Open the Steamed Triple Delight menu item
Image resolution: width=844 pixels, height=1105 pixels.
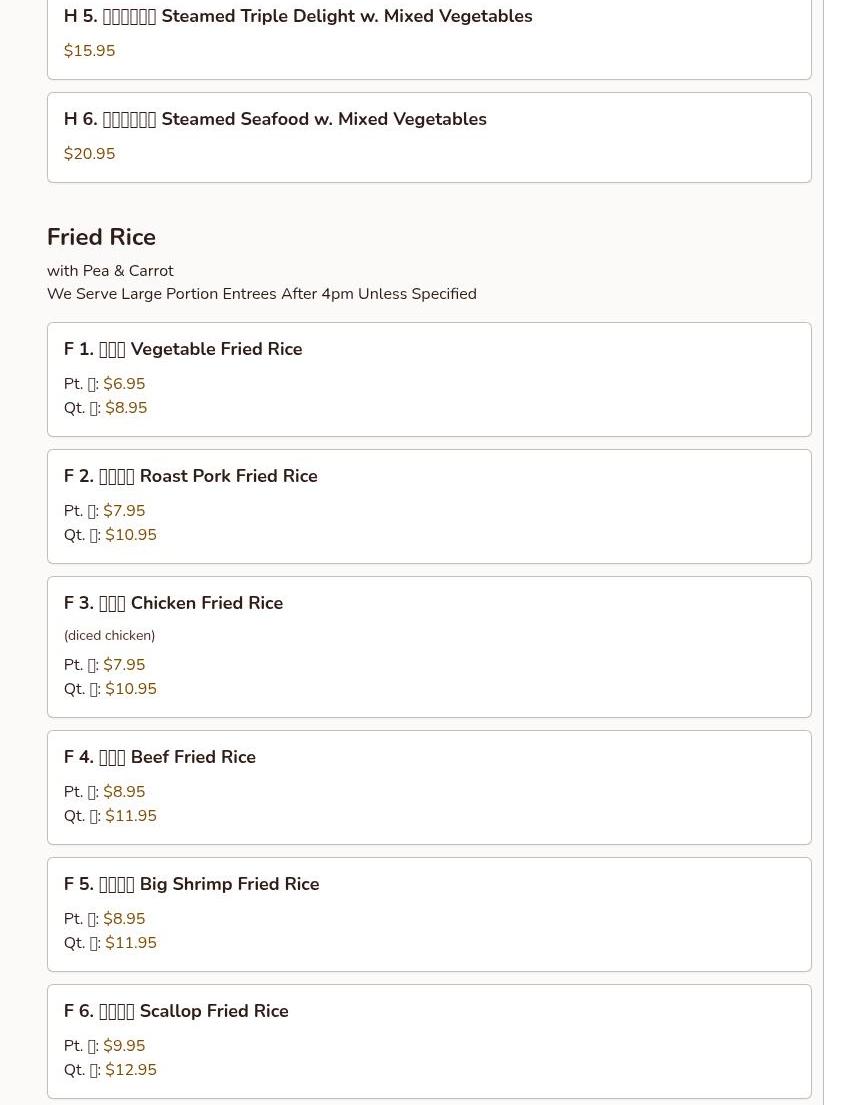click(298, 17)
